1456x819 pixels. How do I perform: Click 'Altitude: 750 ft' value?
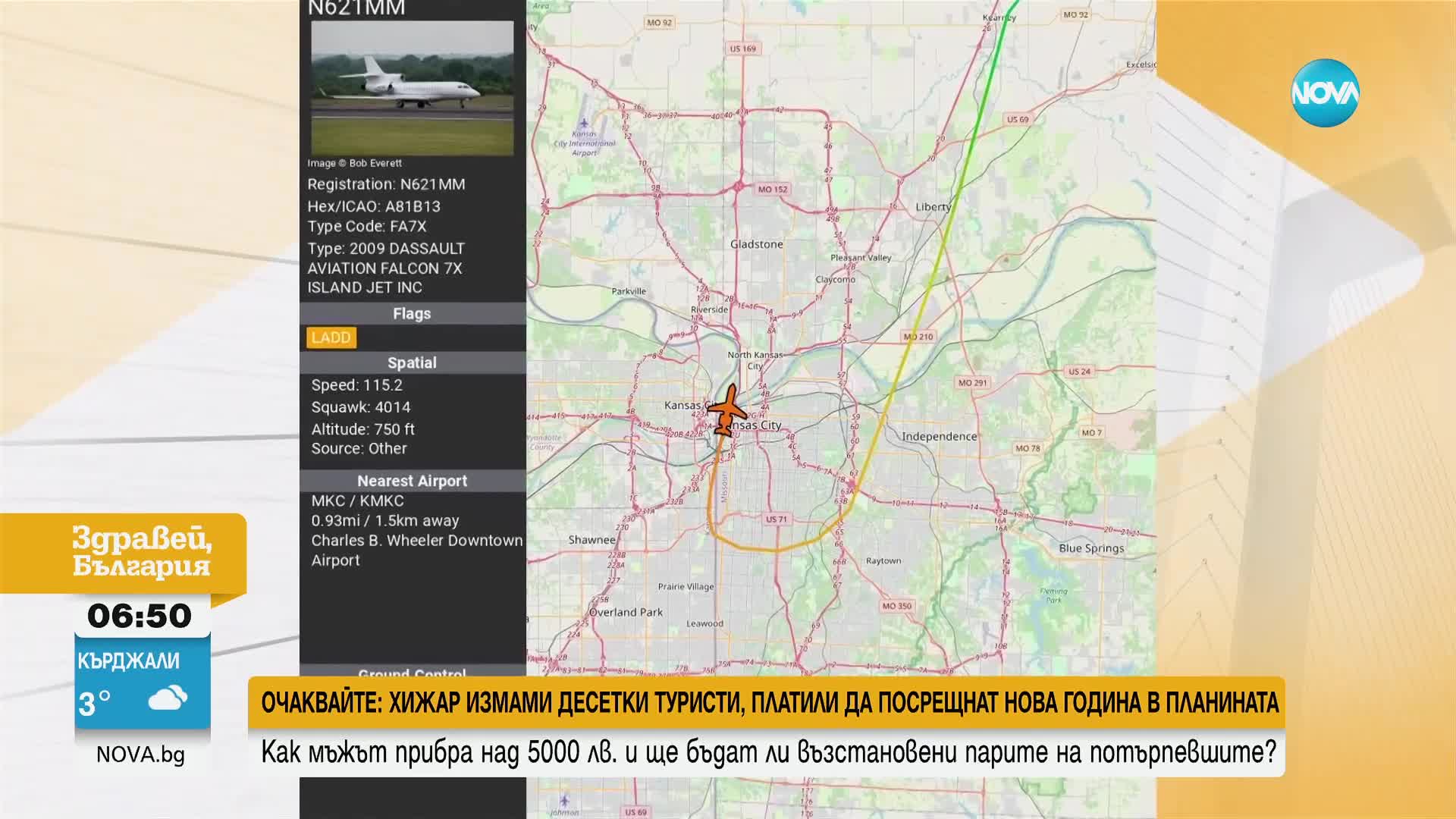(x=362, y=429)
